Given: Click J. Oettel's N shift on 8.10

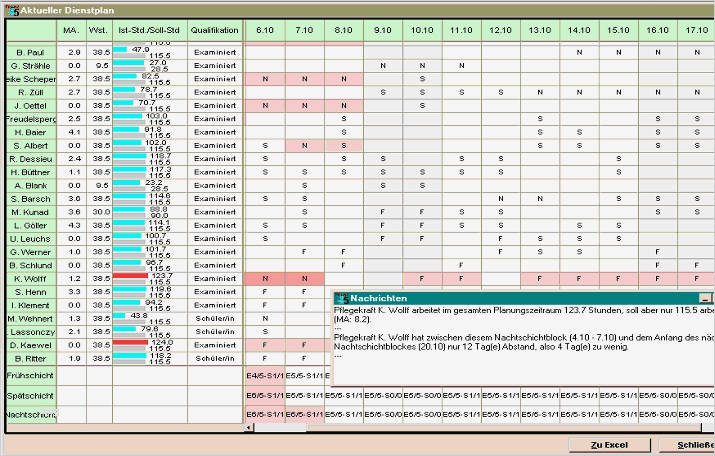Looking at the screenshot, I should pos(343,106).
